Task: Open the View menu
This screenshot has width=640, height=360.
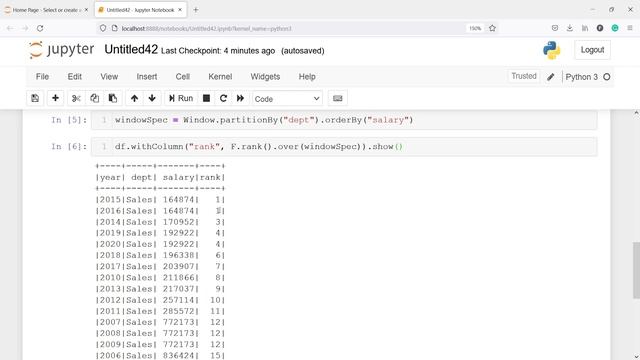Action: [x=109, y=77]
